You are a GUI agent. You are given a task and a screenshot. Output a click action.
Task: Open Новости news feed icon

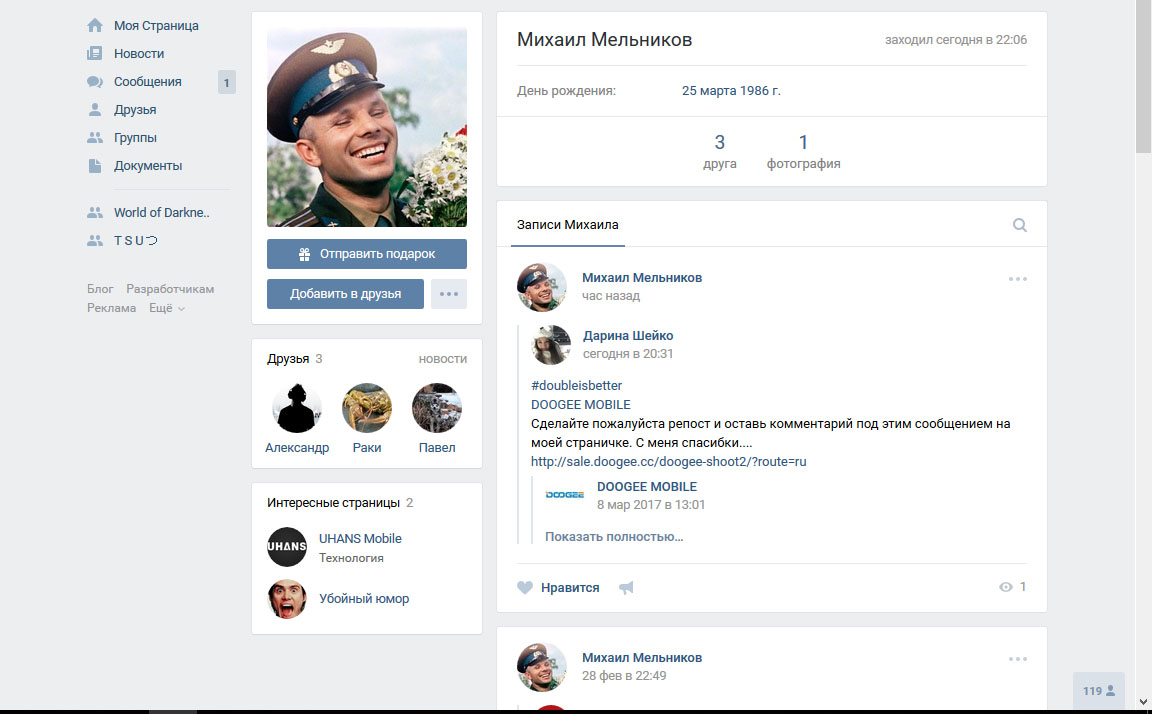pyautogui.click(x=95, y=54)
